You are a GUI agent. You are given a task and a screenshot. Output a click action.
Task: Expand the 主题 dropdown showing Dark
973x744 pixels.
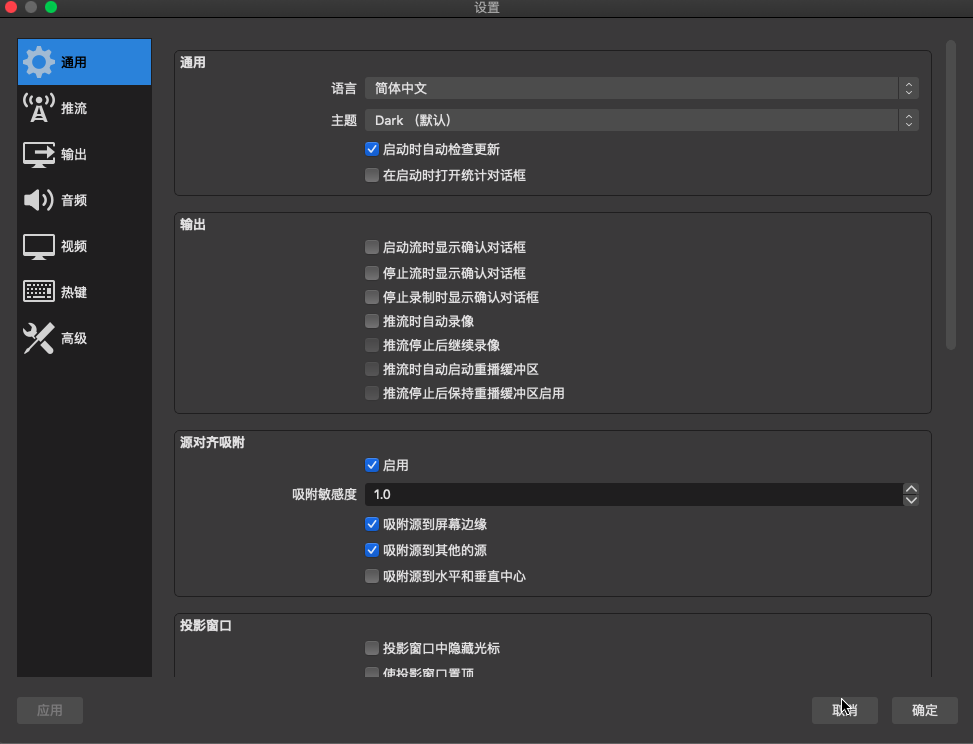[640, 120]
